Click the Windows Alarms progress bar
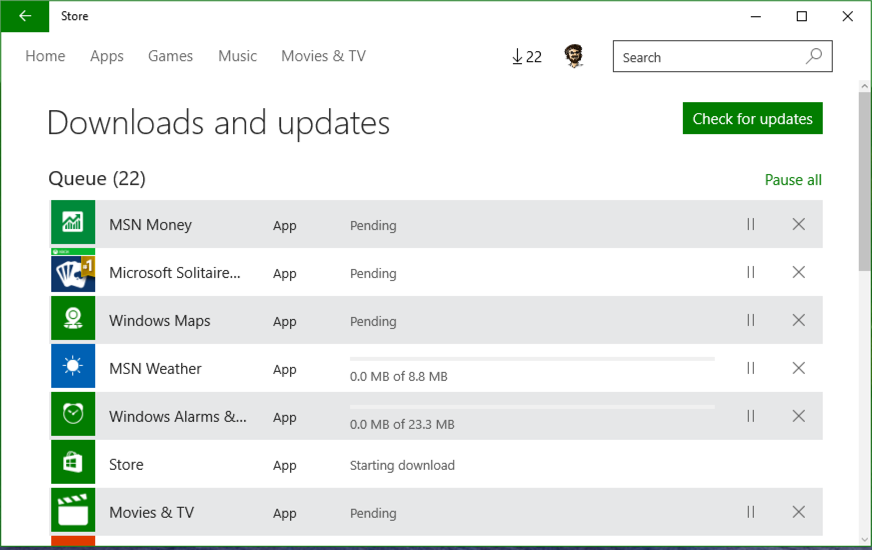This screenshot has width=872, height=550. (x=532, y=407)
